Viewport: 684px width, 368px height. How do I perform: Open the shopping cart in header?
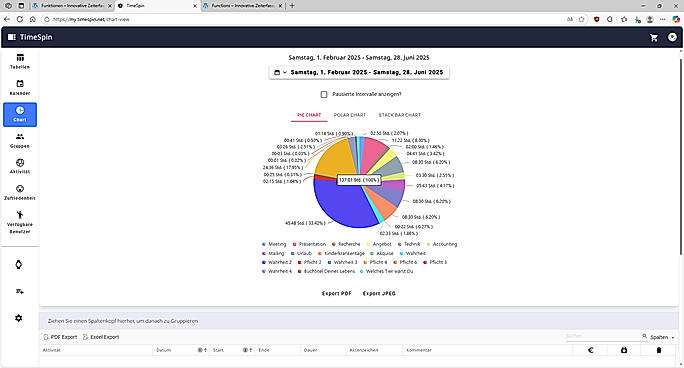(653, 38)
